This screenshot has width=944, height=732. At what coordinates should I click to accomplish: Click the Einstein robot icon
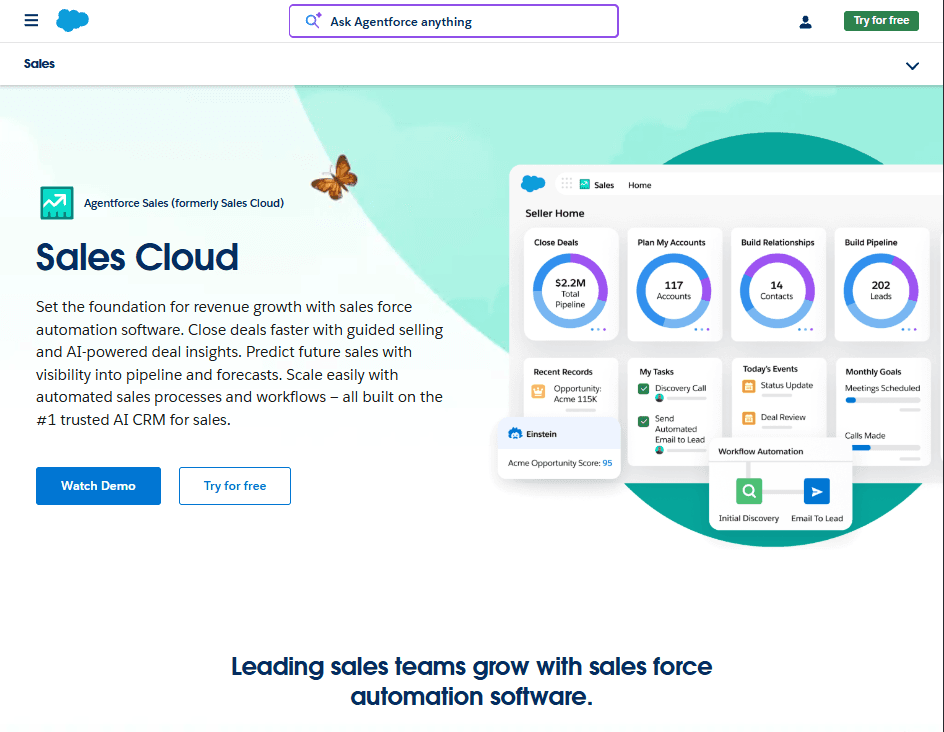coord(515,433)
